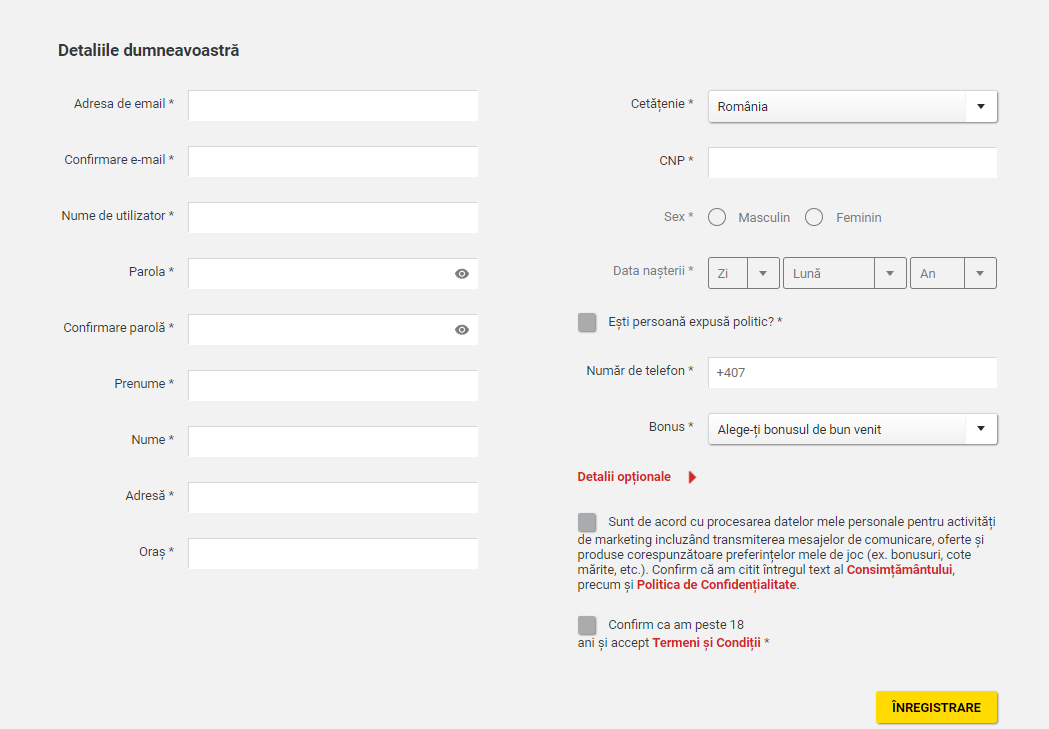Show password in Confirmare parolă field
Image resolution: width=1049 pixels, height=729 pixels.
click(462, 330)
